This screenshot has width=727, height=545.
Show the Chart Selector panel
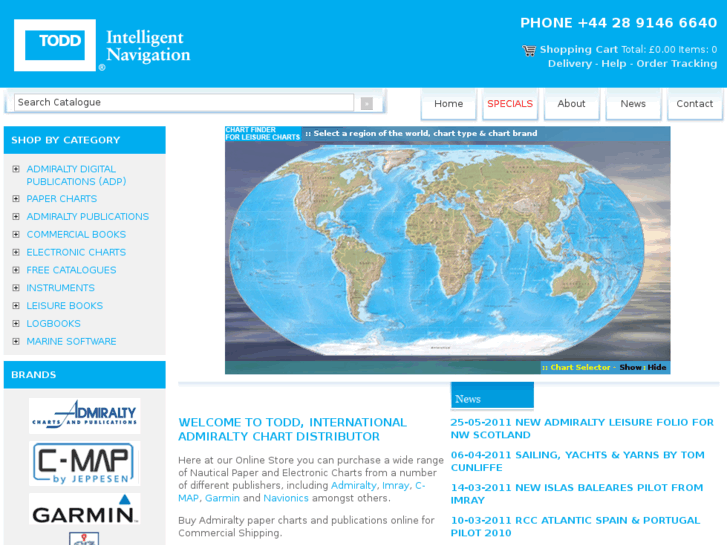click(630, 367)
